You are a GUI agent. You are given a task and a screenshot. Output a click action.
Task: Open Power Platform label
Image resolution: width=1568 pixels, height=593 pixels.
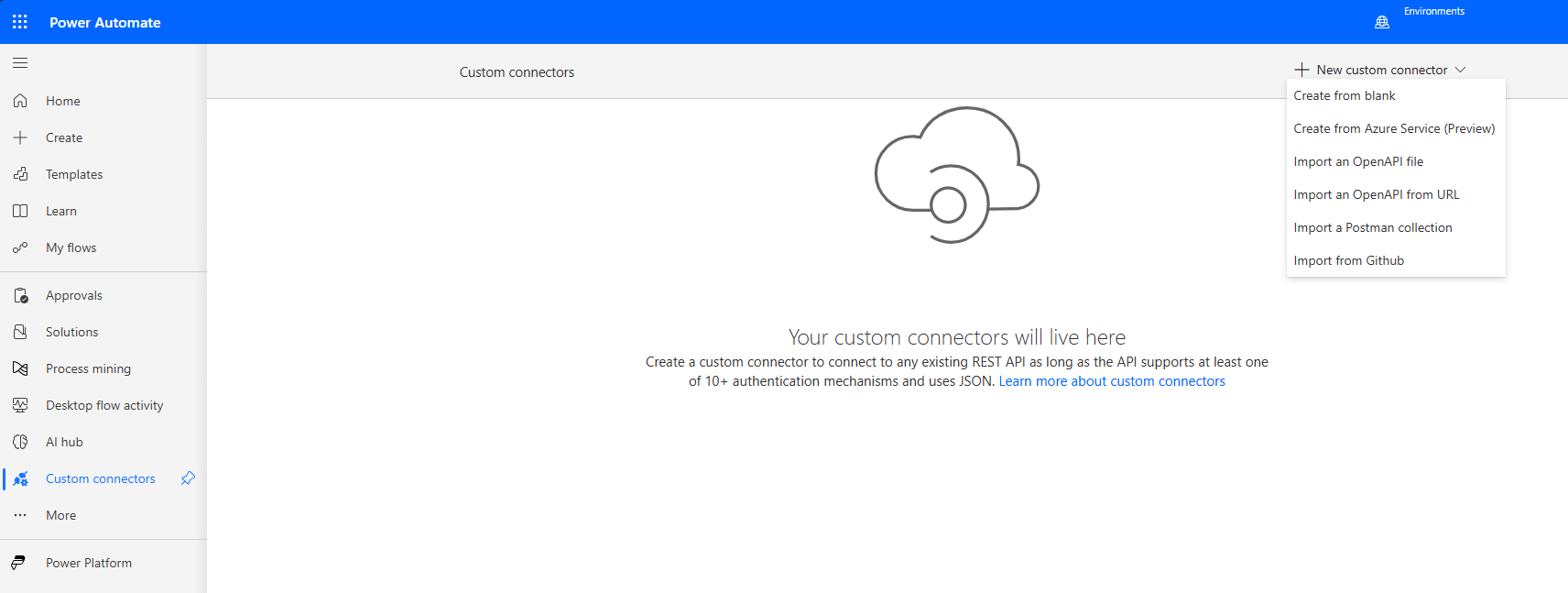pyautogui.click(x=89, y=563)
